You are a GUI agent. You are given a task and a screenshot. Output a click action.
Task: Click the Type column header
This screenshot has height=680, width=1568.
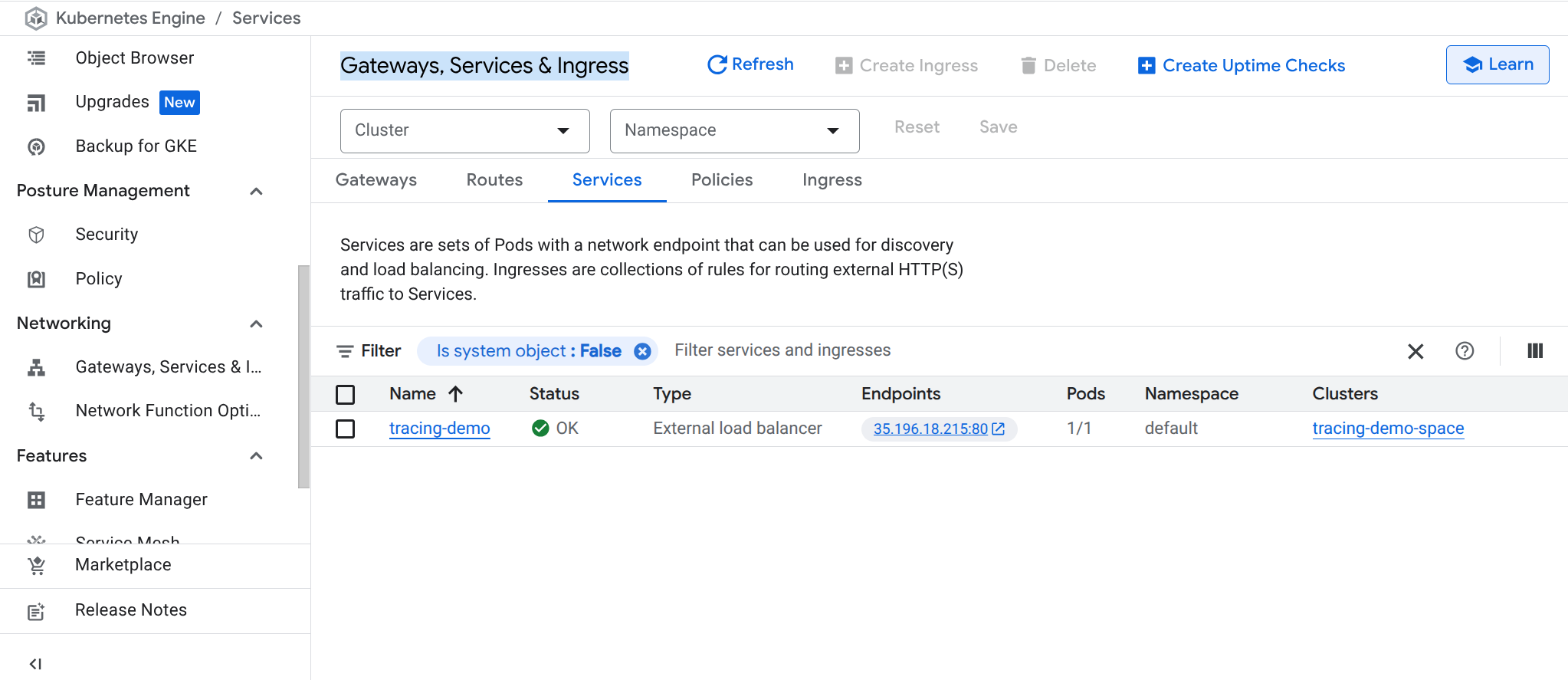coord(672,394)
